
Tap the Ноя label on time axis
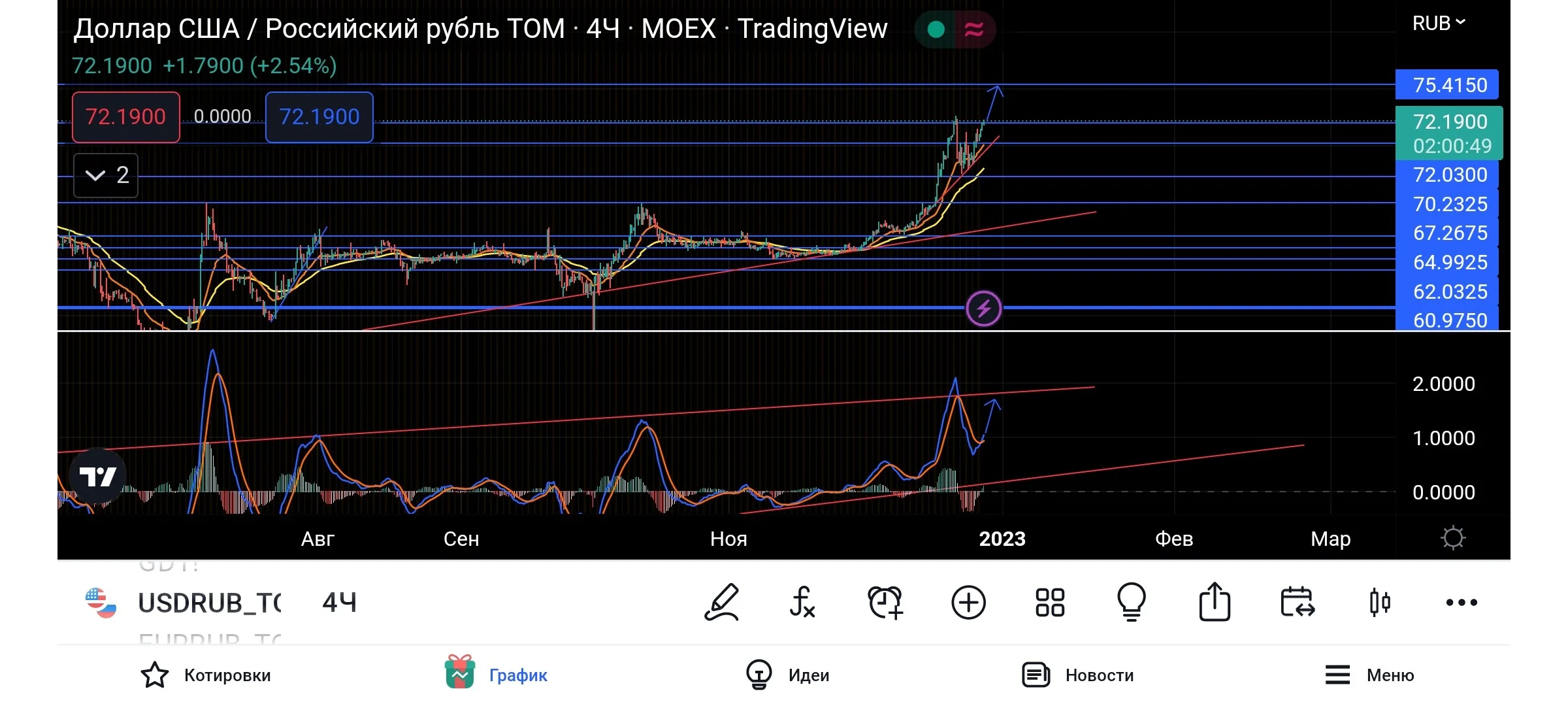coord(728,539)
